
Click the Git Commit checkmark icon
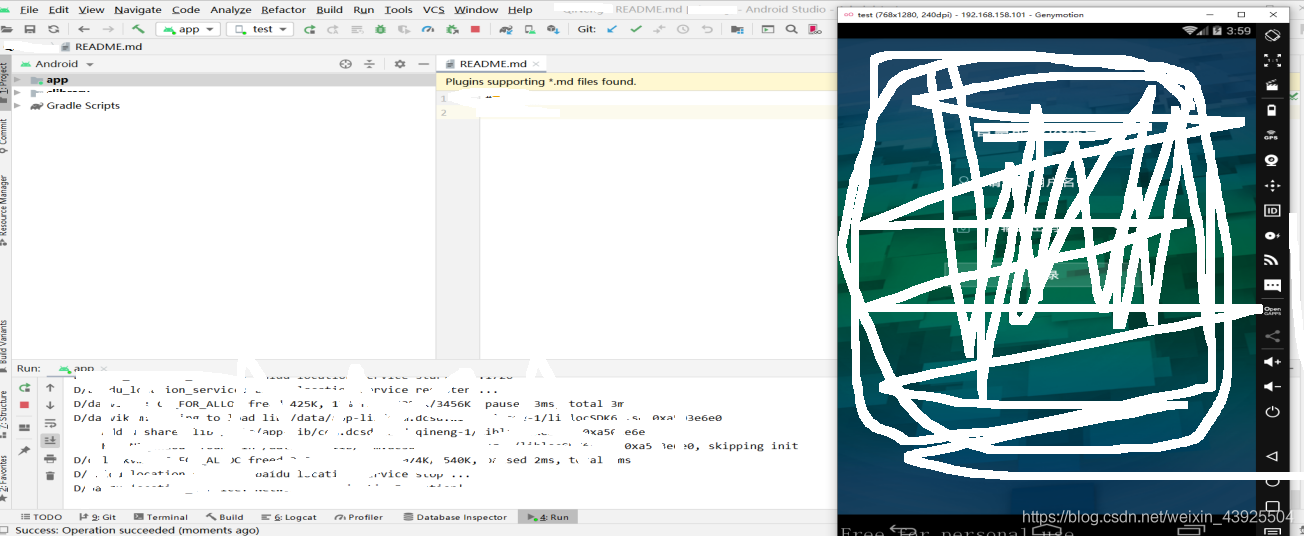[x=636, y=29]
